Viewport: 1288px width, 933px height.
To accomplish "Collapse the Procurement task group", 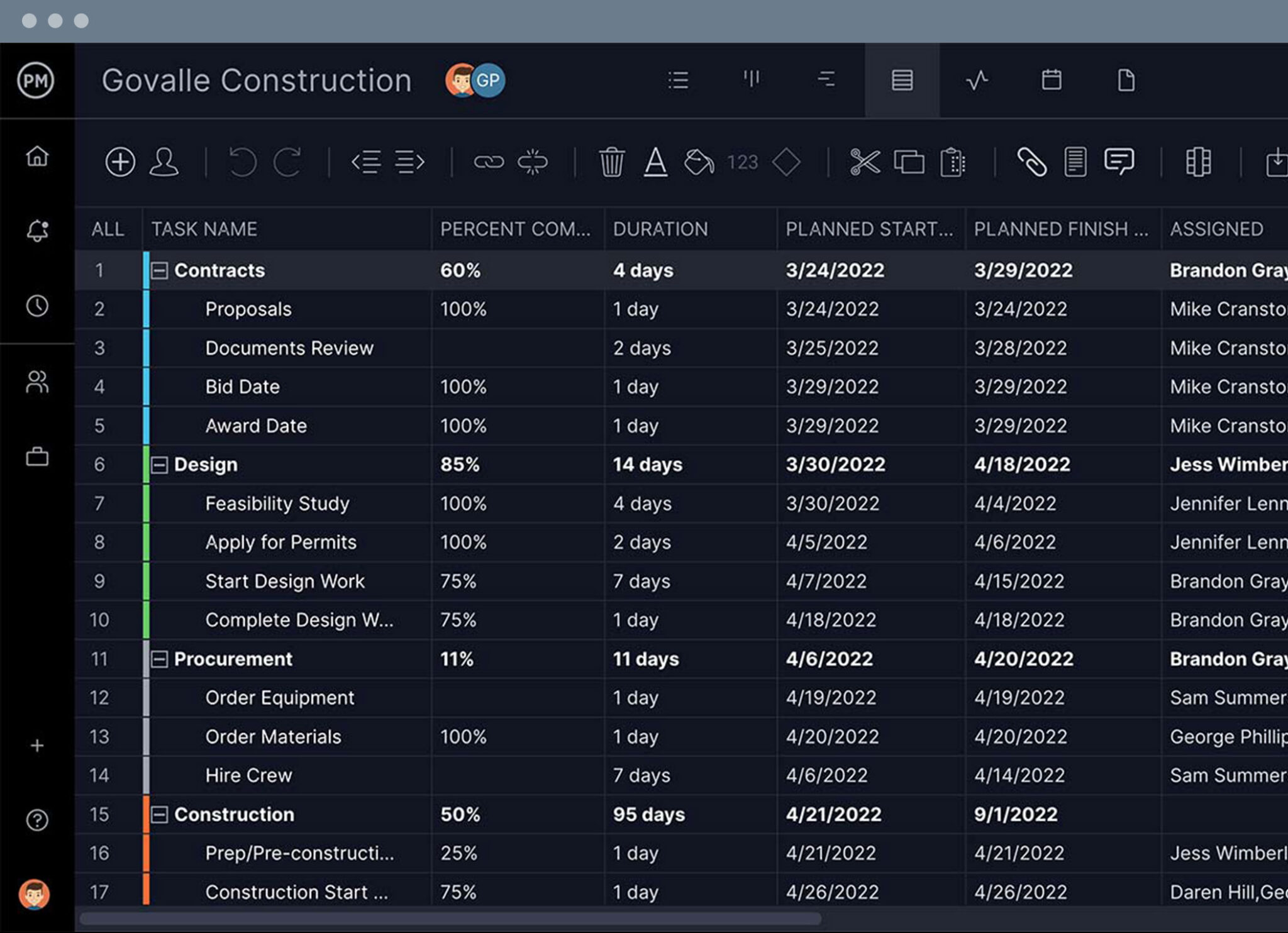I will coord(160,660).
